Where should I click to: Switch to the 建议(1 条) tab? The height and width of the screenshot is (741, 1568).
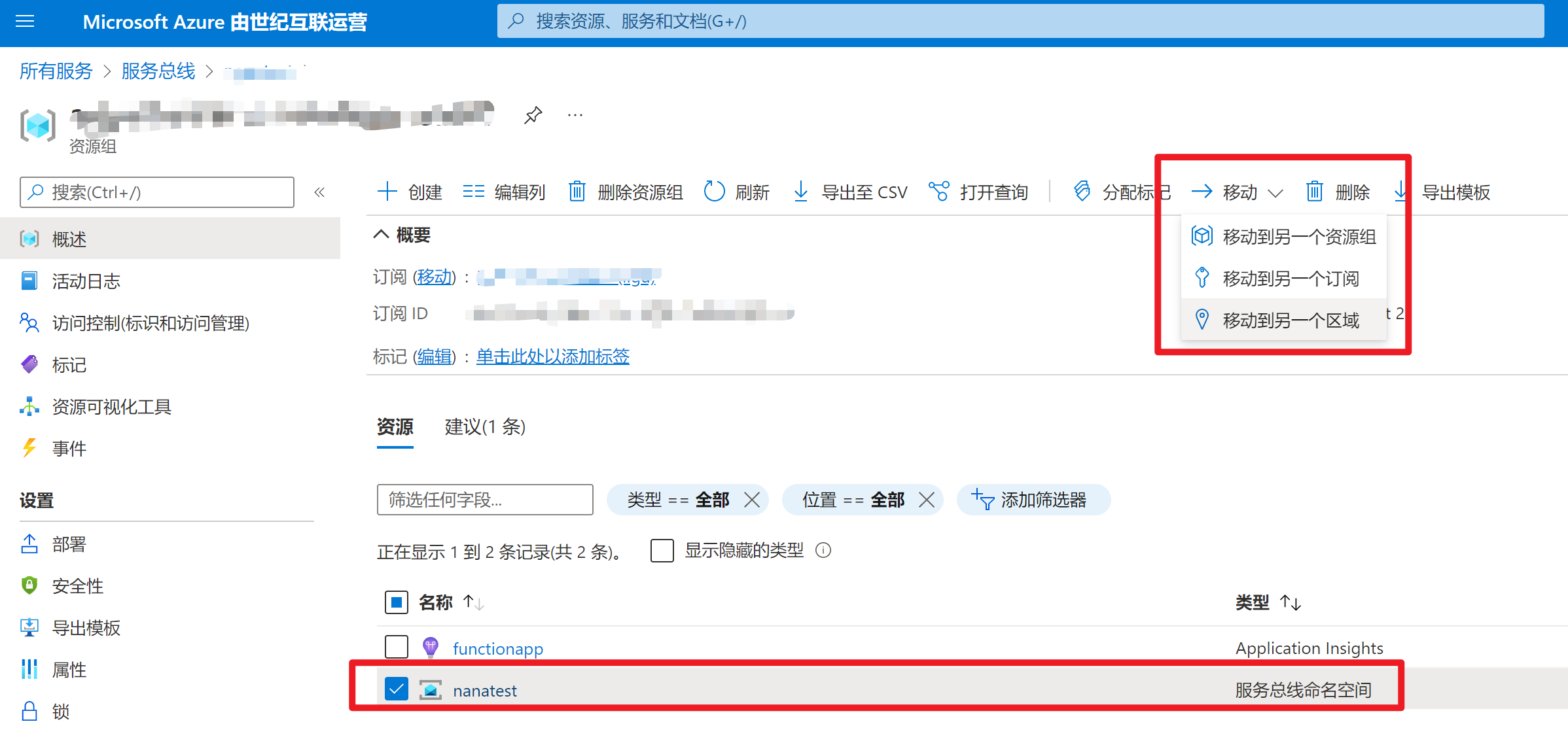point(485,427)
